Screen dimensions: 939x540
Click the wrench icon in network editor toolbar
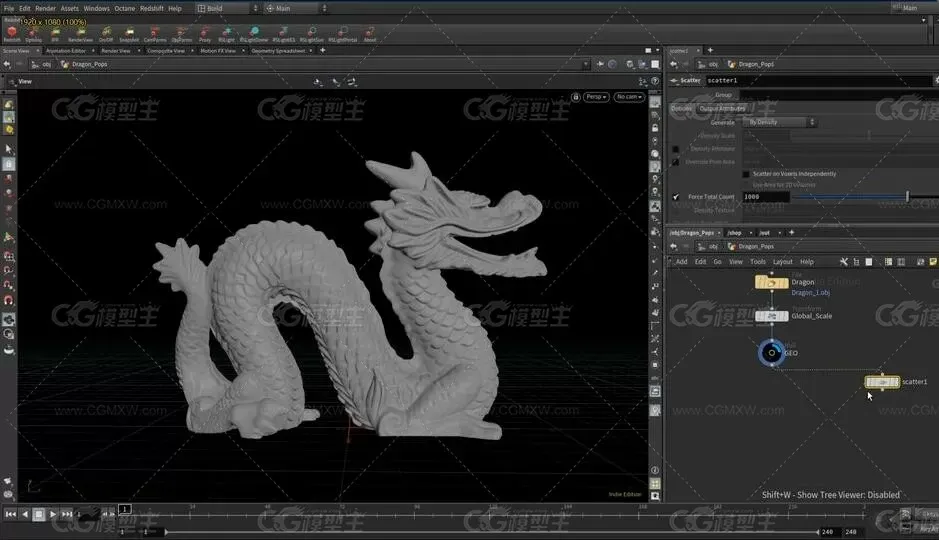pos(844,262)
